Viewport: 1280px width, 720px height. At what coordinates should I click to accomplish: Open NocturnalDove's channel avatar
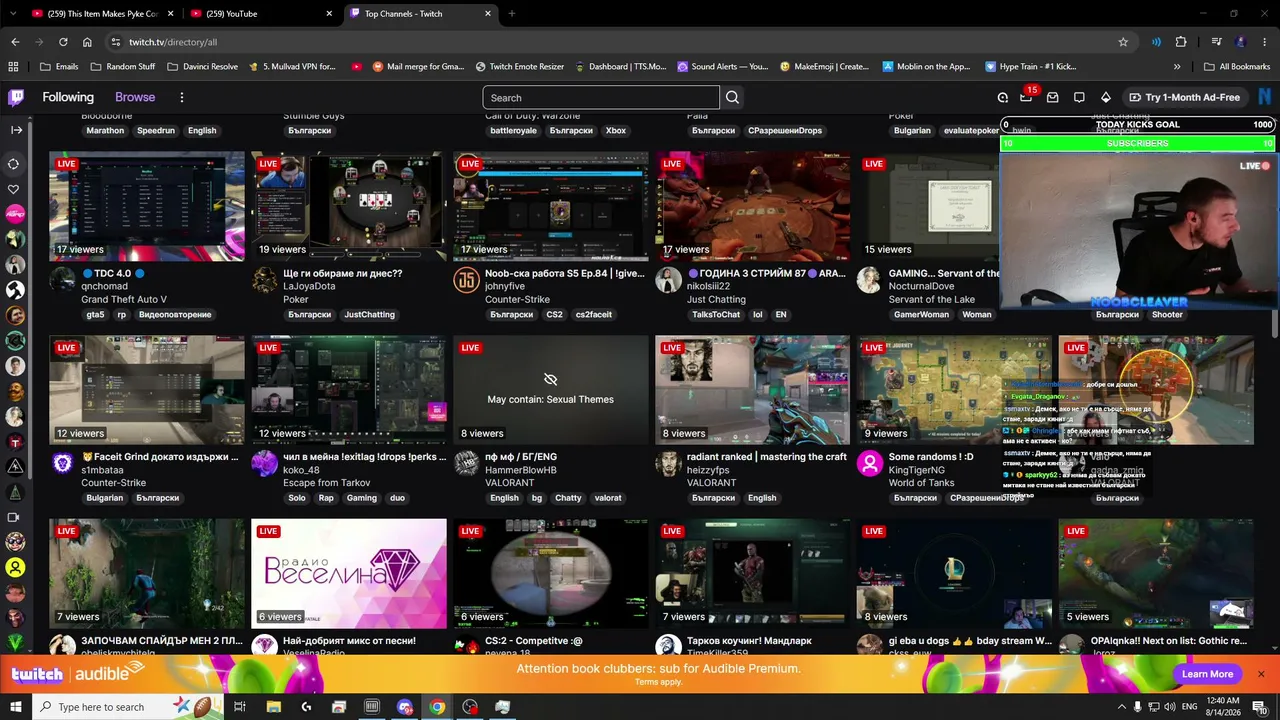coord(870,280)
